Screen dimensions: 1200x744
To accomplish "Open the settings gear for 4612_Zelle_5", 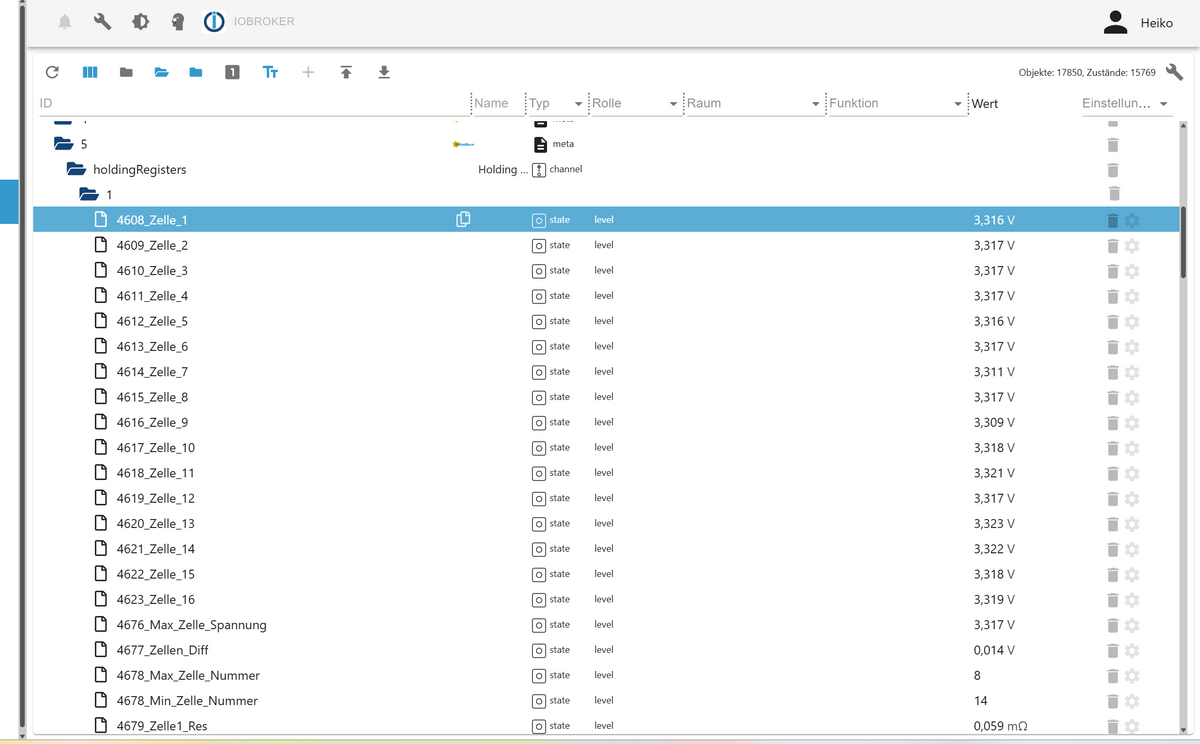I will (1132, 322).
